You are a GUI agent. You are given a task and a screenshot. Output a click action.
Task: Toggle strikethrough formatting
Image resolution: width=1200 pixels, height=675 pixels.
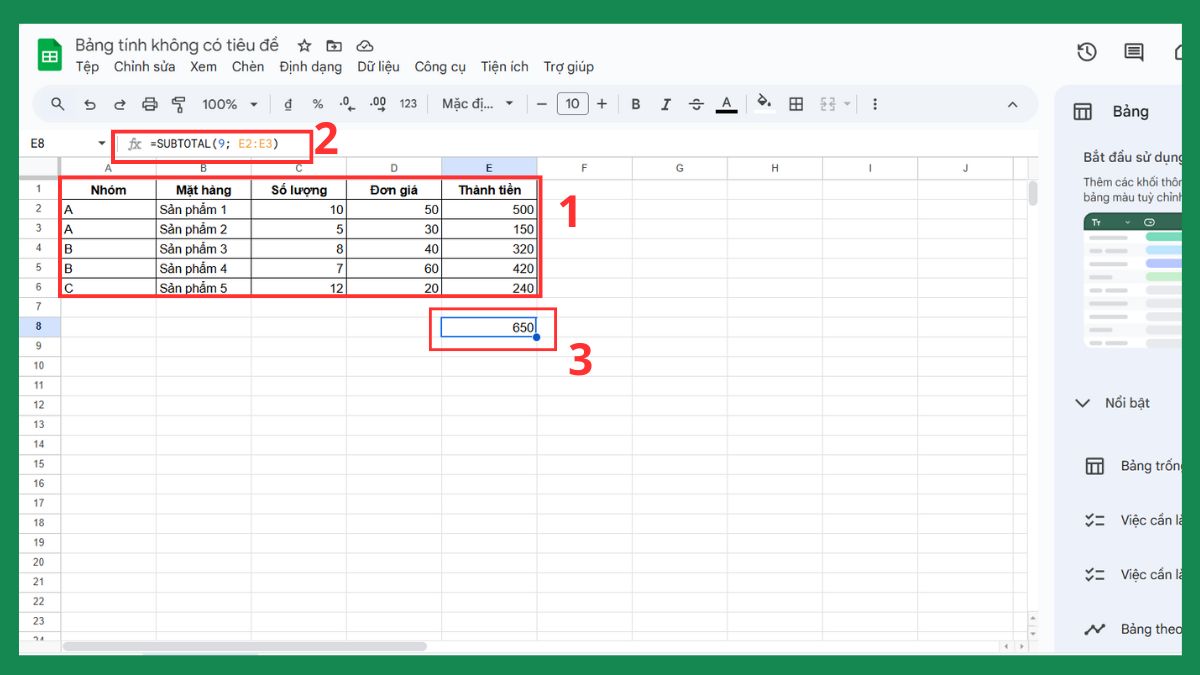695,103
